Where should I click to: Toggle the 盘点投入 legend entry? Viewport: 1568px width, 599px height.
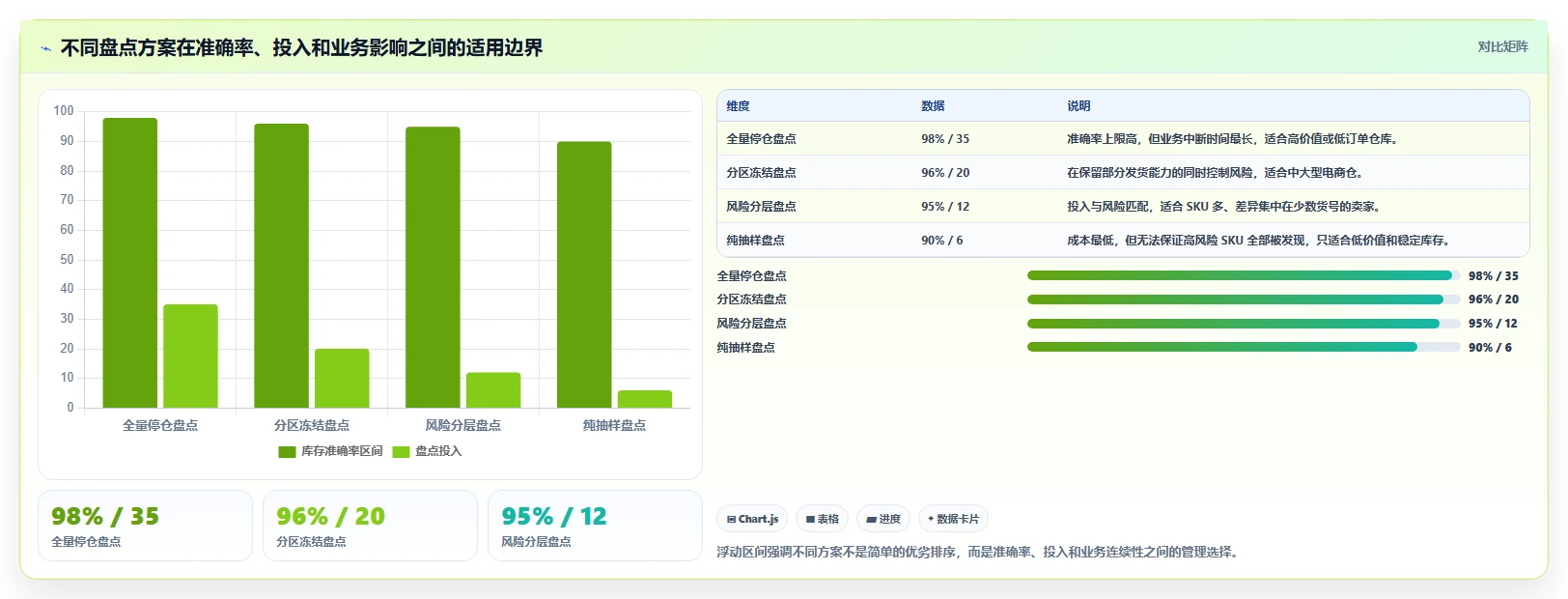point(427,451)
